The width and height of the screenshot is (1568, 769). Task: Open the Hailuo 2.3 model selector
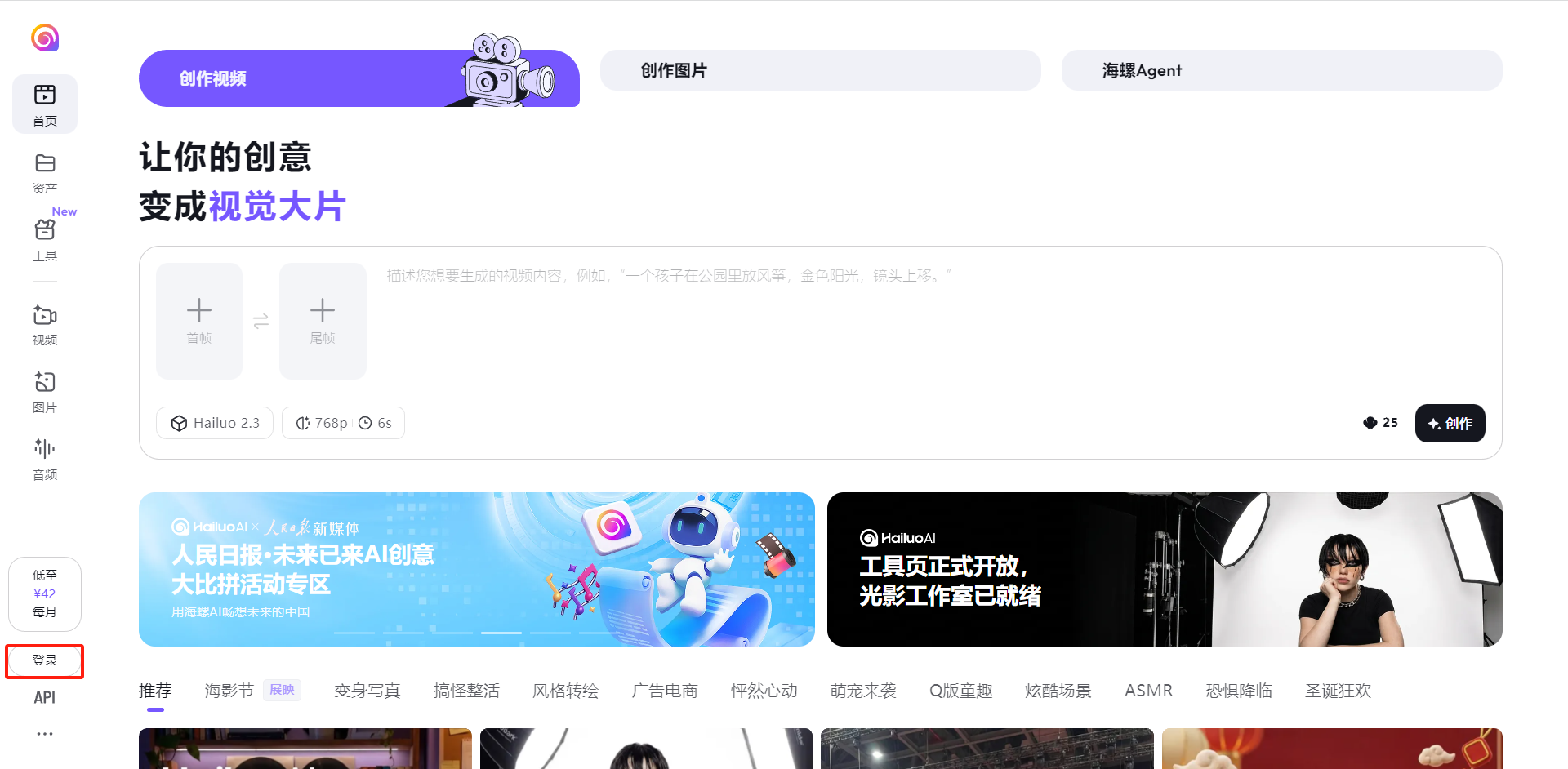(x=215, y=423)
